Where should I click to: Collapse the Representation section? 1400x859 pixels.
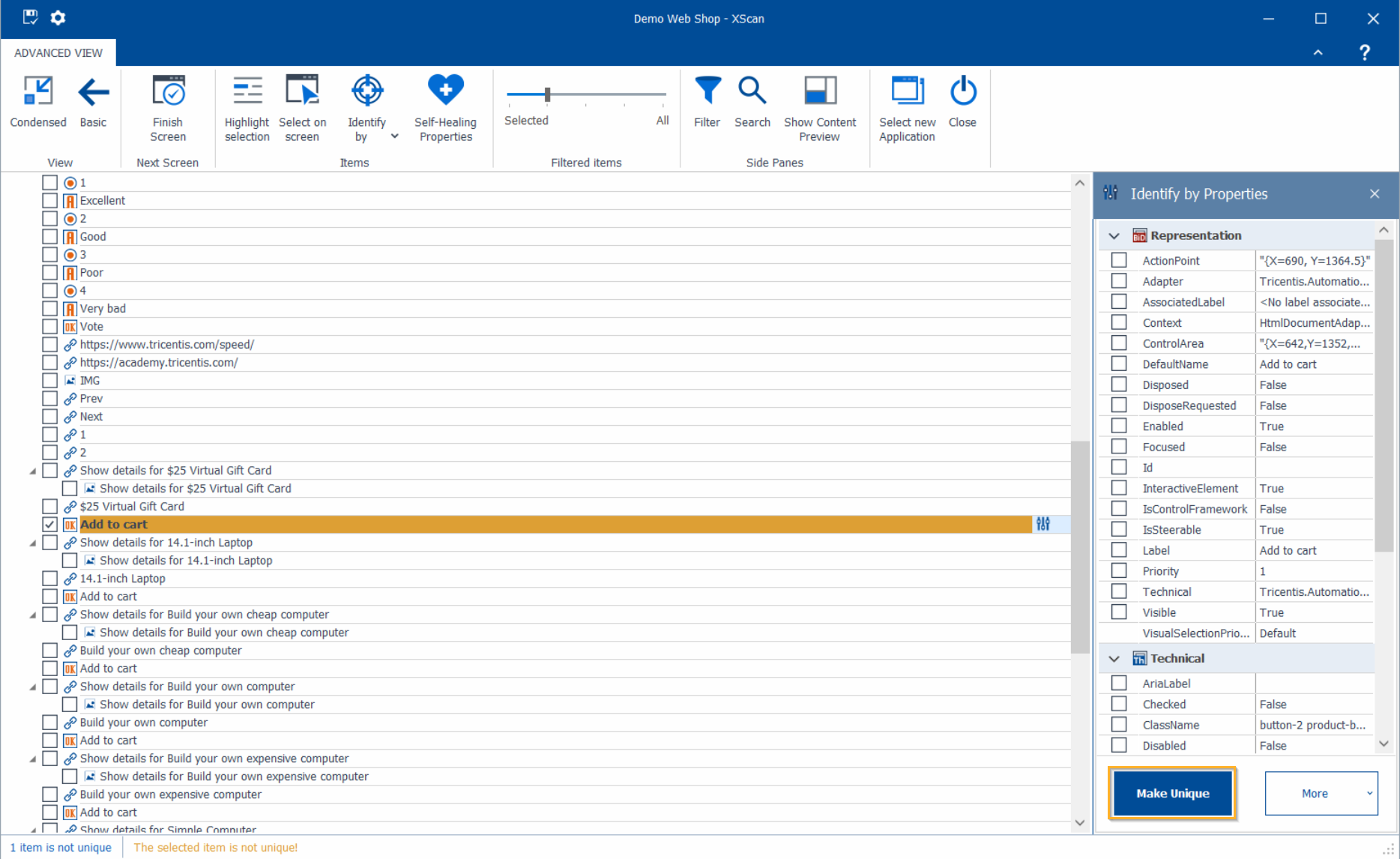click(1114, 235)
